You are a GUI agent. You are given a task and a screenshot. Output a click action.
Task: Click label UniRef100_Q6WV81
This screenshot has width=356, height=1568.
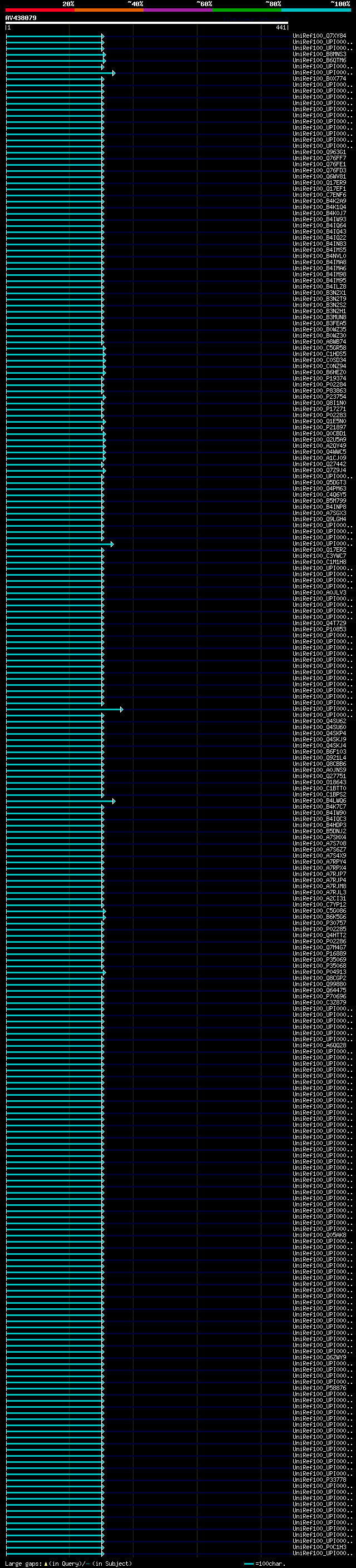tap(319, 176)
